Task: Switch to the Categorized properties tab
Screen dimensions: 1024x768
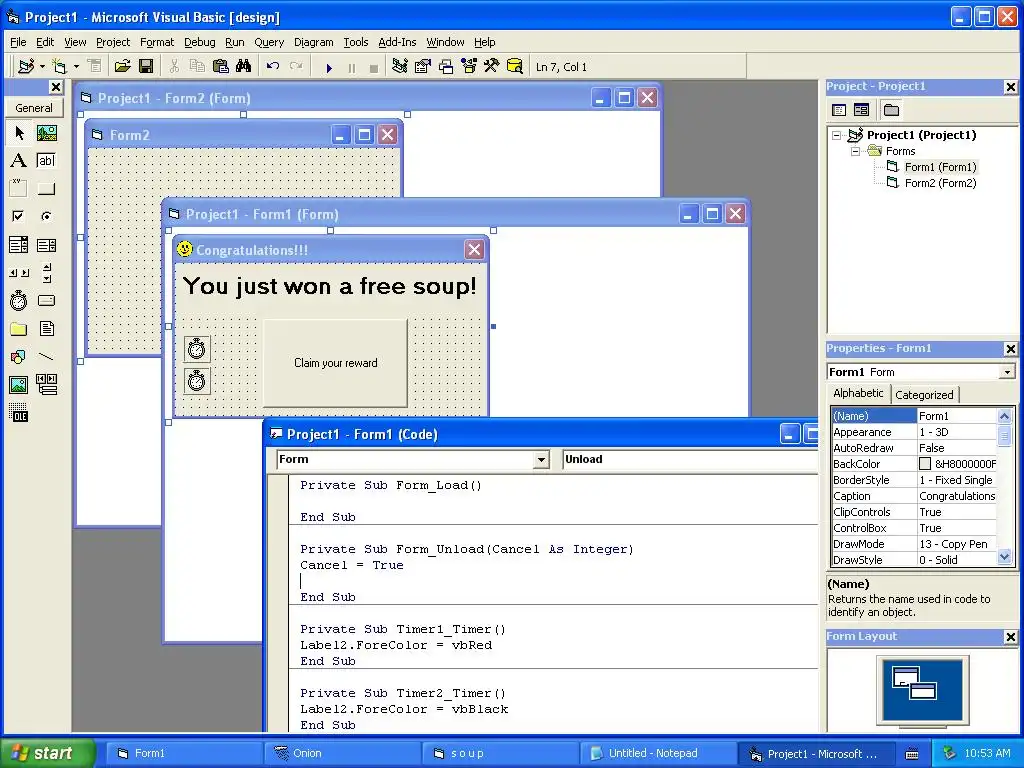Action: pyautogui.click(x=924, y=394)
